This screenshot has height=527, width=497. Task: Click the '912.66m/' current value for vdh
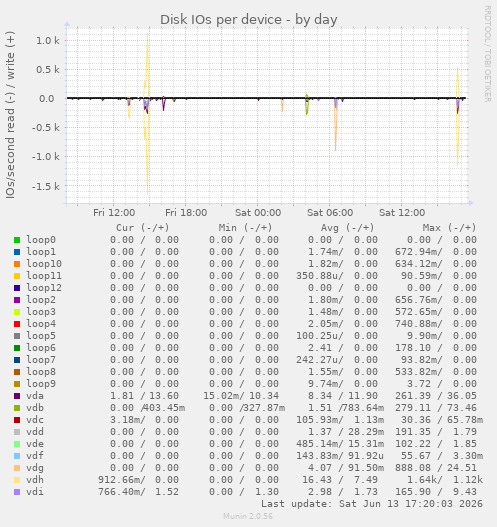coord(122,480)
